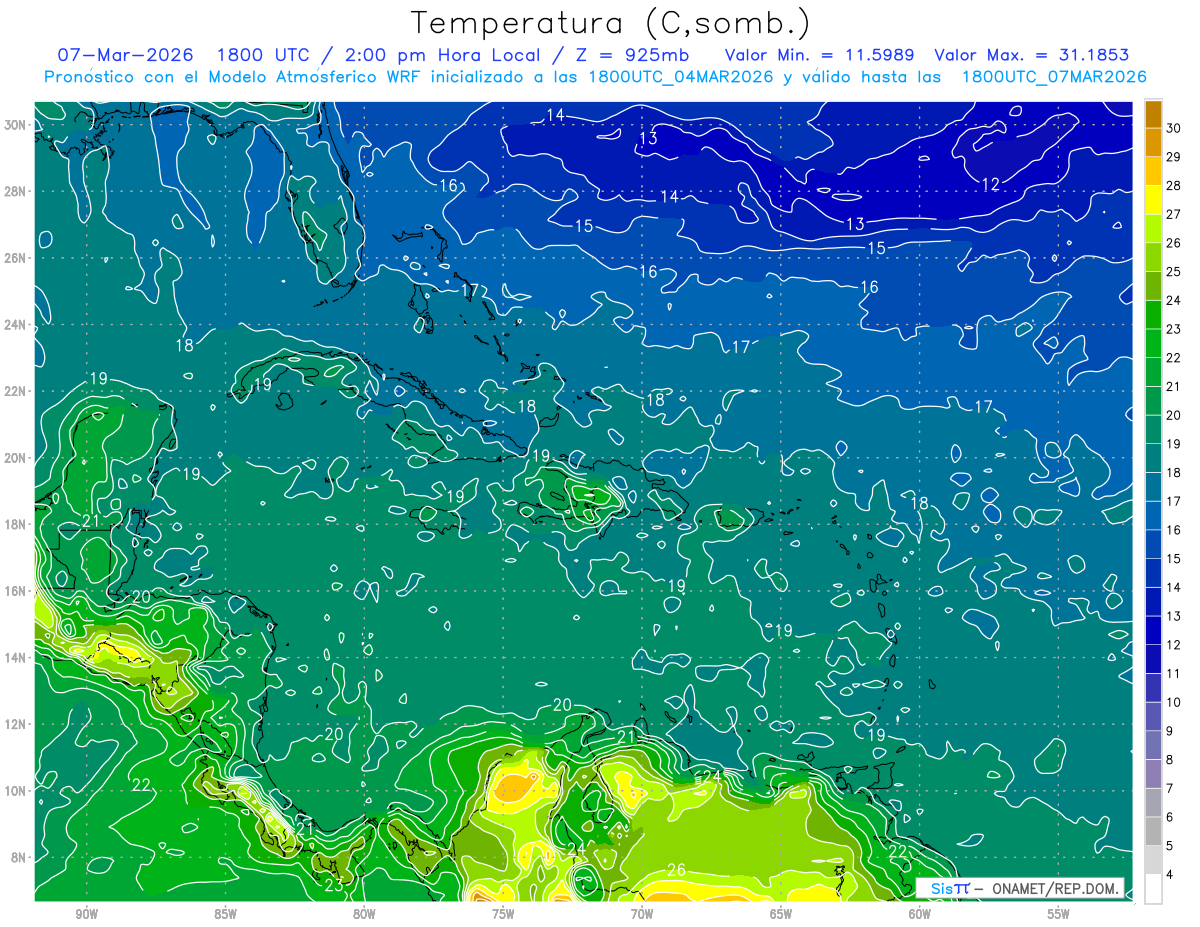The image size is (1200, 927).
Task: Click the color scale label "11"
Action: pos(1174,673)
